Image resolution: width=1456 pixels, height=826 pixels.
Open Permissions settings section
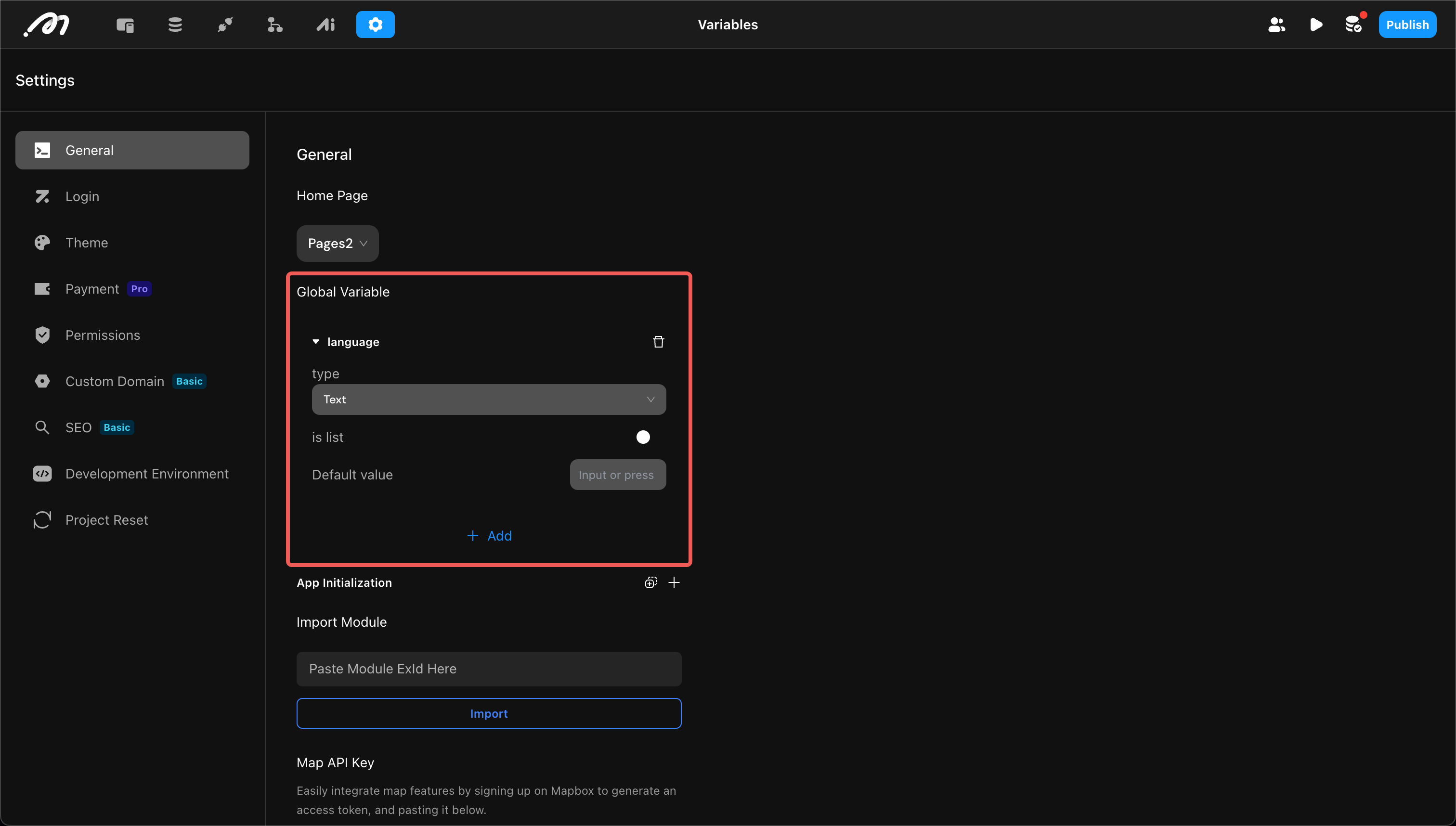132,336
